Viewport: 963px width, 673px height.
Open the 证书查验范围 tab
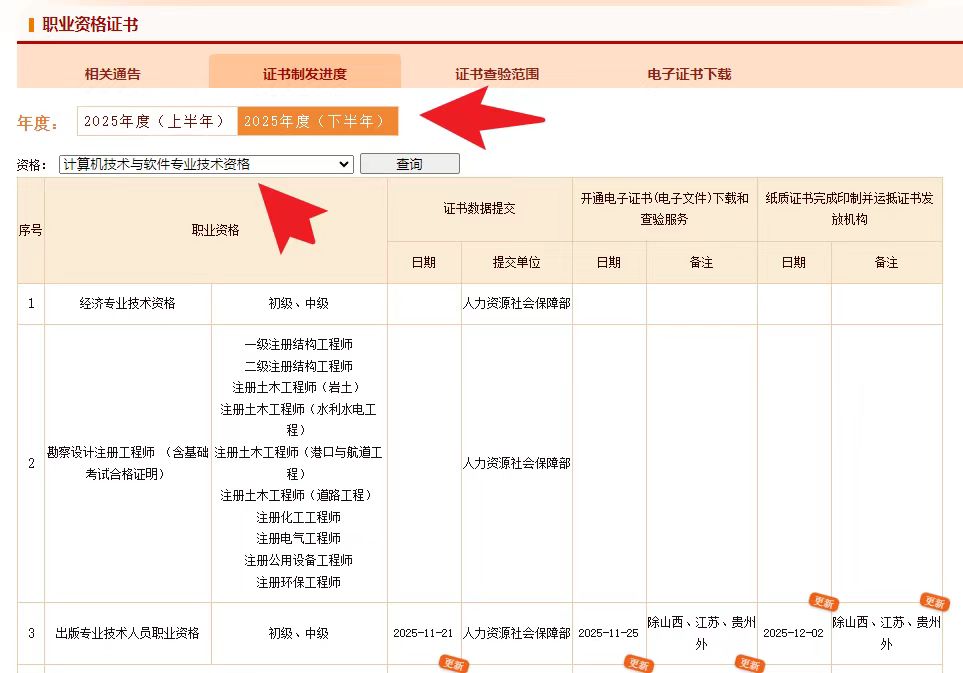click(497, 74)
